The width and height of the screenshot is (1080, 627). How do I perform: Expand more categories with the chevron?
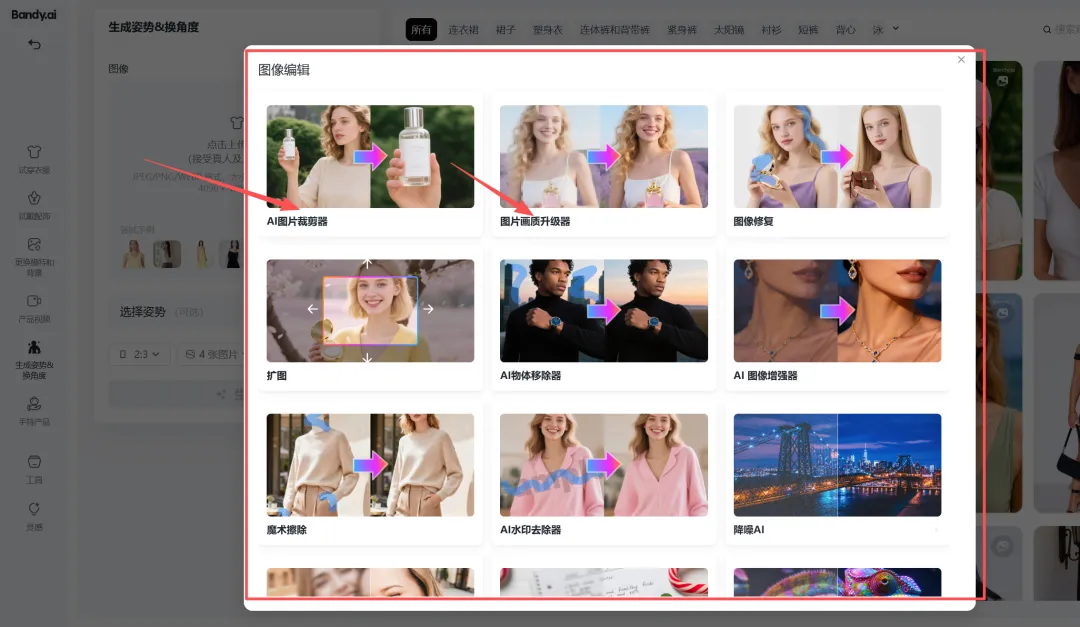895,29
